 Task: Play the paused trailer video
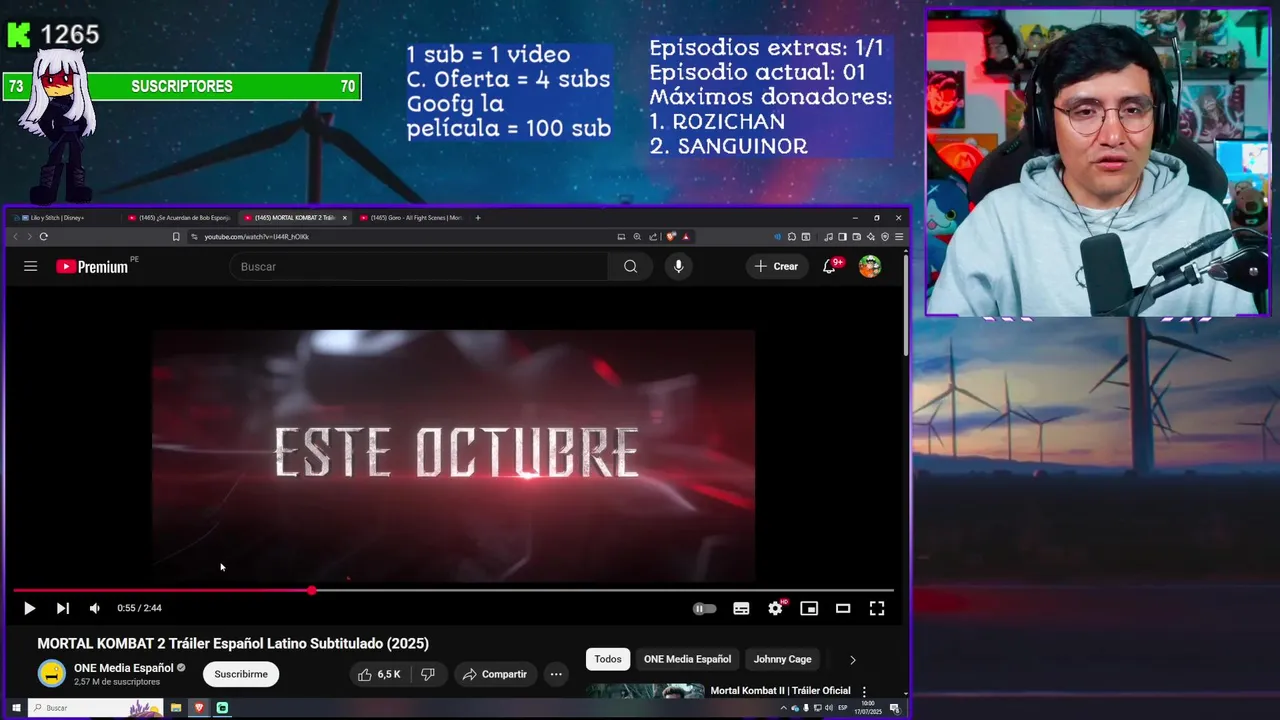[29, 608]
